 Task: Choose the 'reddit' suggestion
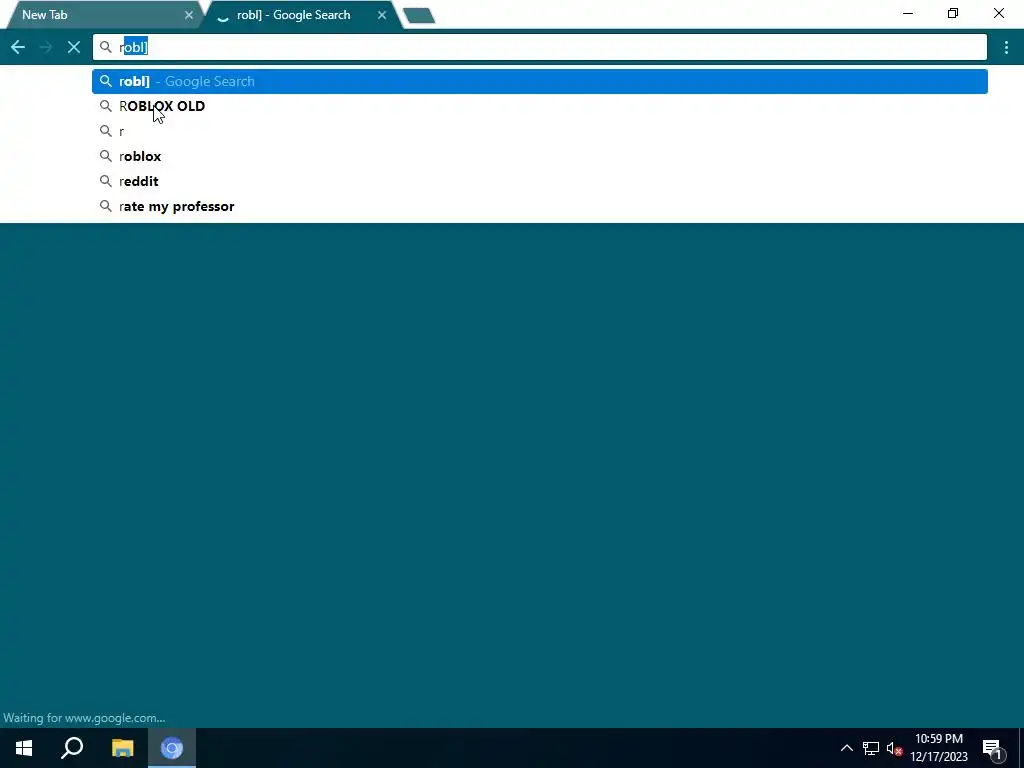coord(539,181)
